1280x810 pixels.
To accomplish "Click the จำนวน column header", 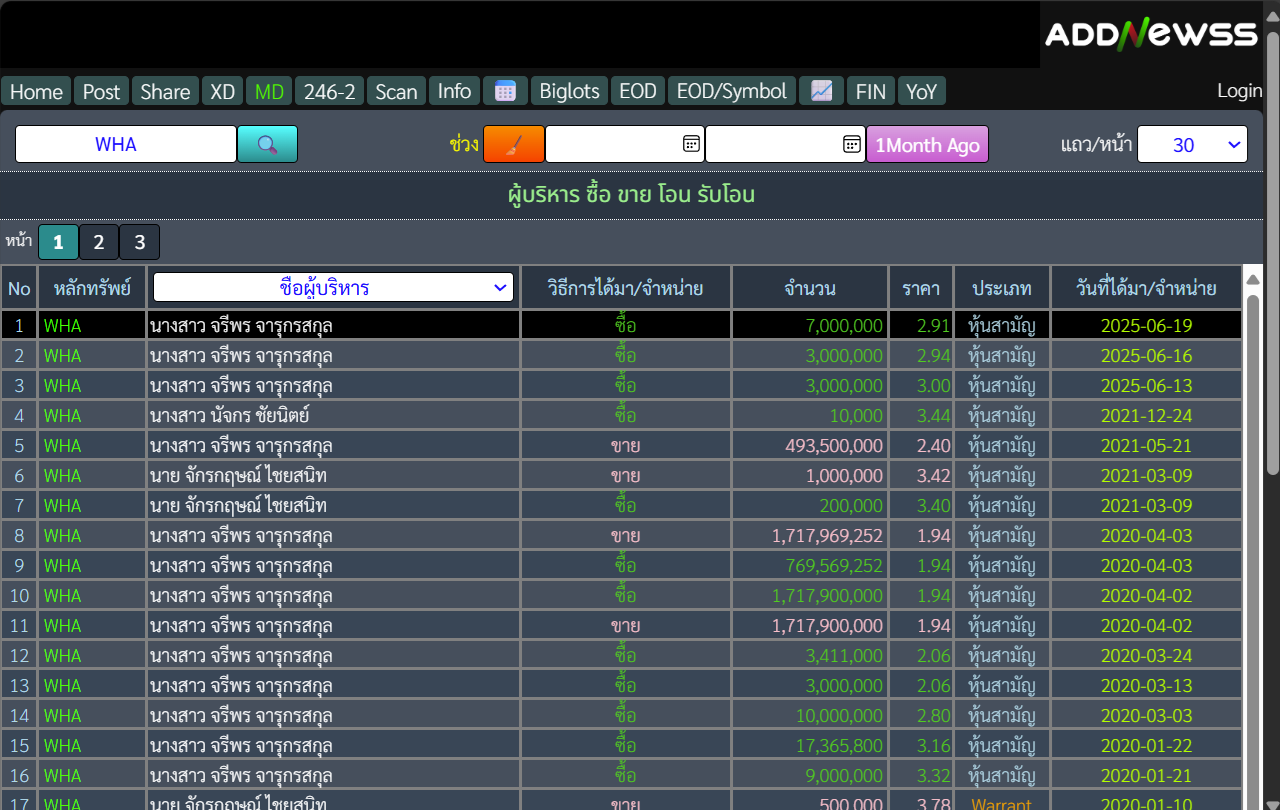I will (x=810, y=288).
